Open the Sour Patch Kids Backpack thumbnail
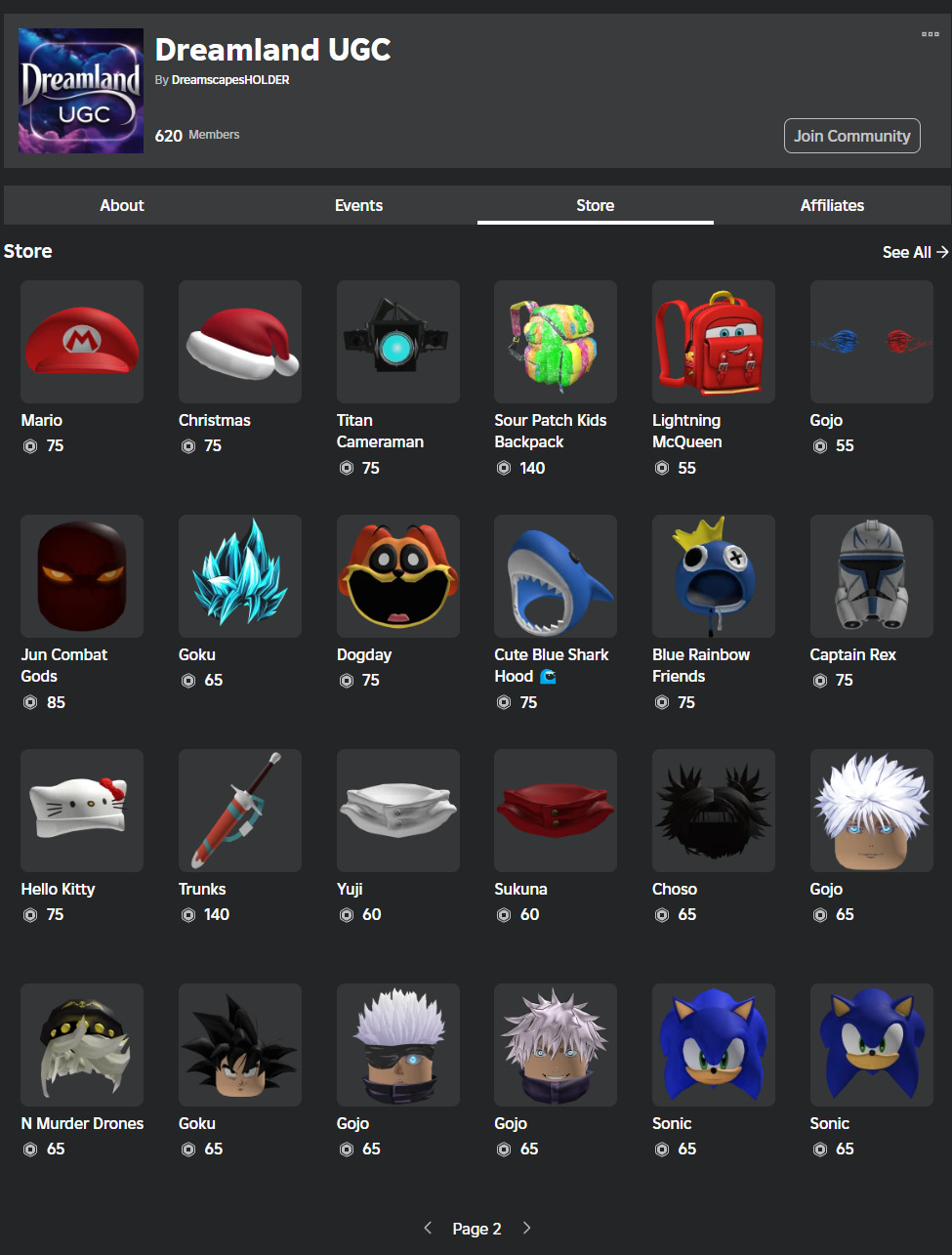The width and height of the screenshot is (952, 1255). click(556, 342)
